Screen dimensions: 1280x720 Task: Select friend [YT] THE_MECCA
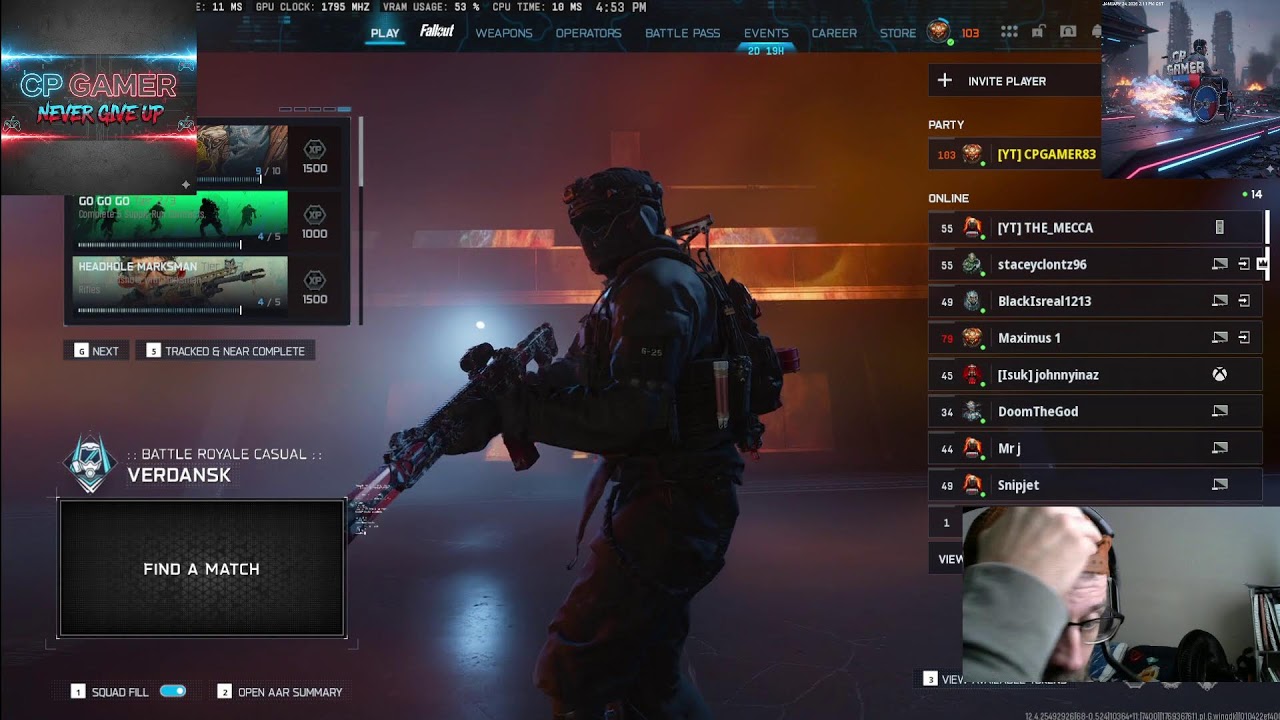1095,228
